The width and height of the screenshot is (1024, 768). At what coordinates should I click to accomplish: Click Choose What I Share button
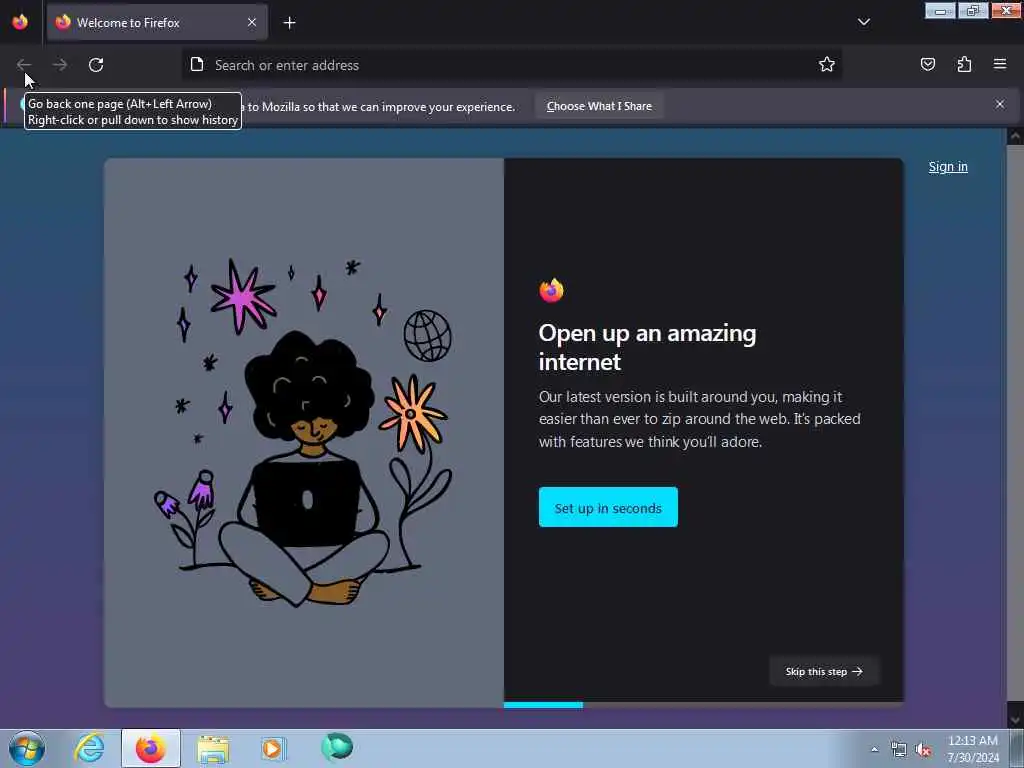coord(599,106)
